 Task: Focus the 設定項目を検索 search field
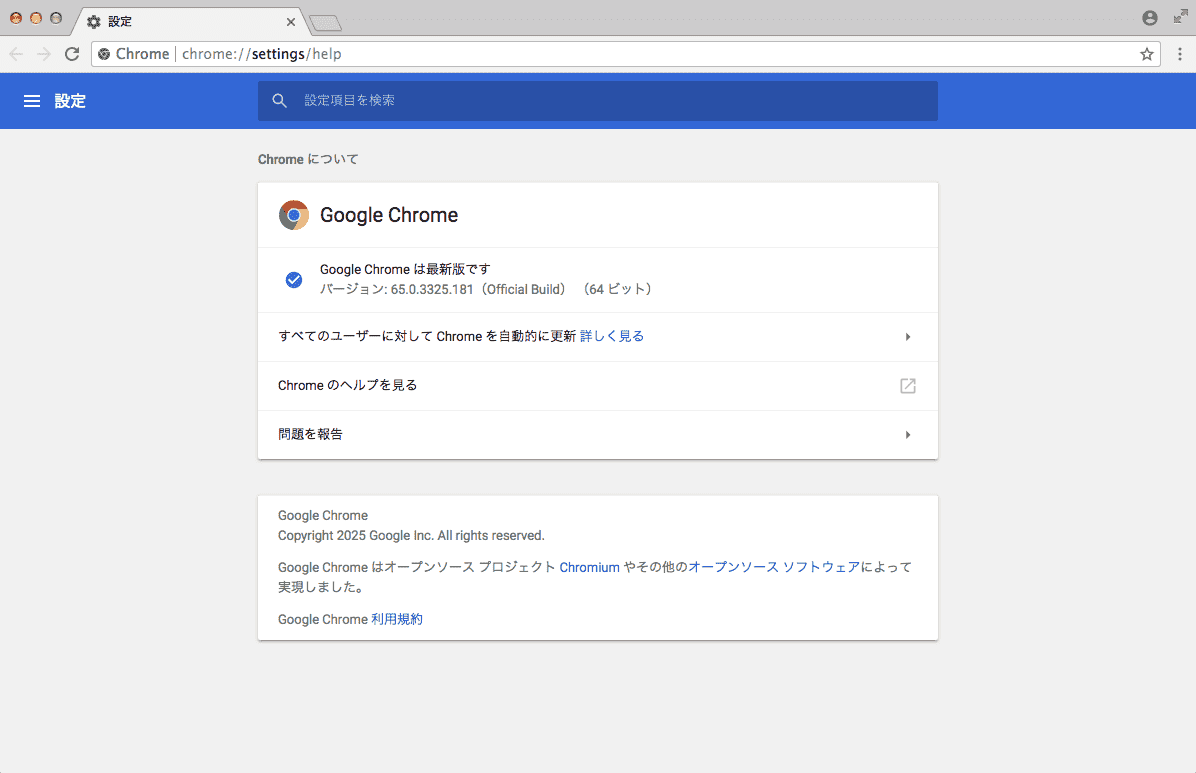(x=598, y=101)
